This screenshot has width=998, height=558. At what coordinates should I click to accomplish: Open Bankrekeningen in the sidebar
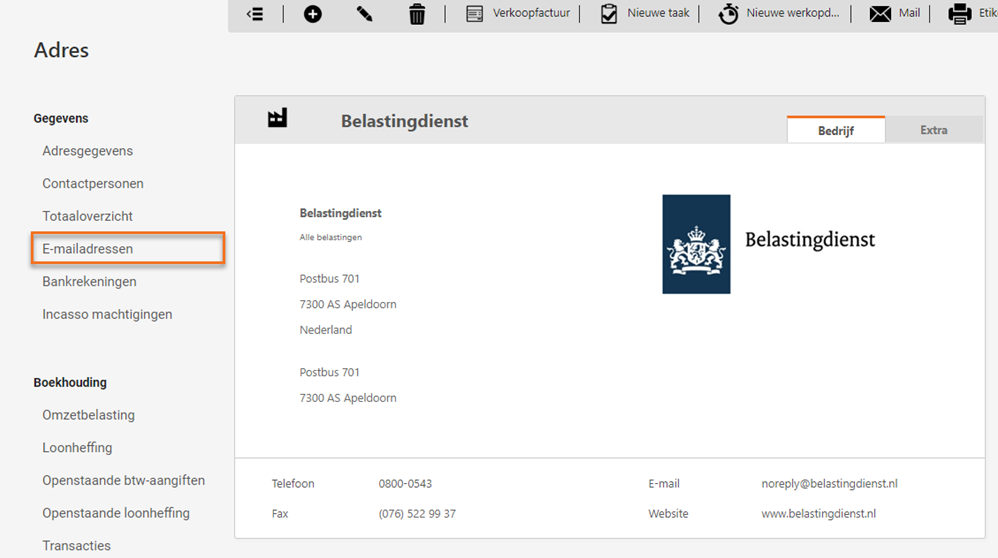90,281
